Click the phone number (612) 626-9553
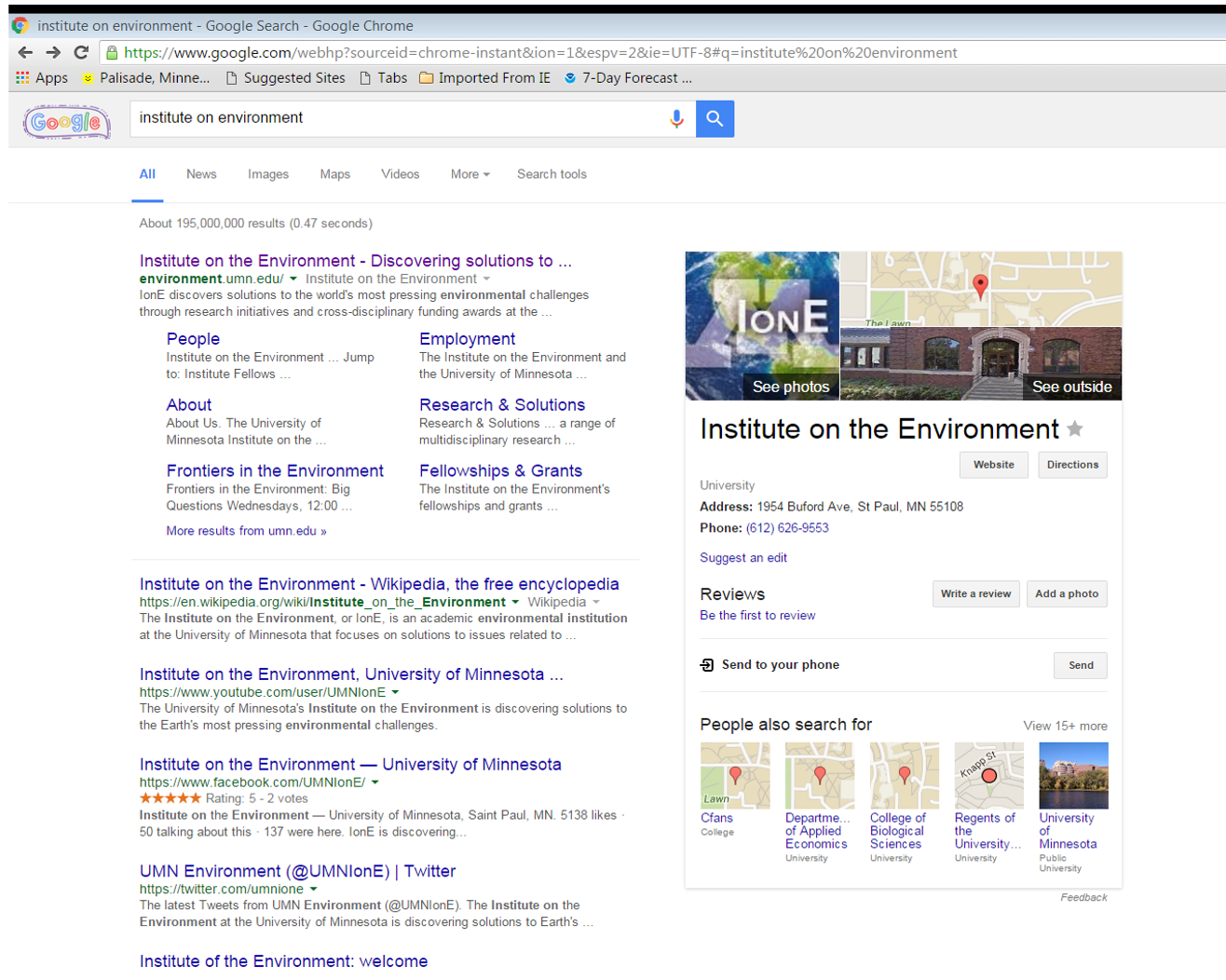This screenshot has width=1226, height=980. point(787,528)
